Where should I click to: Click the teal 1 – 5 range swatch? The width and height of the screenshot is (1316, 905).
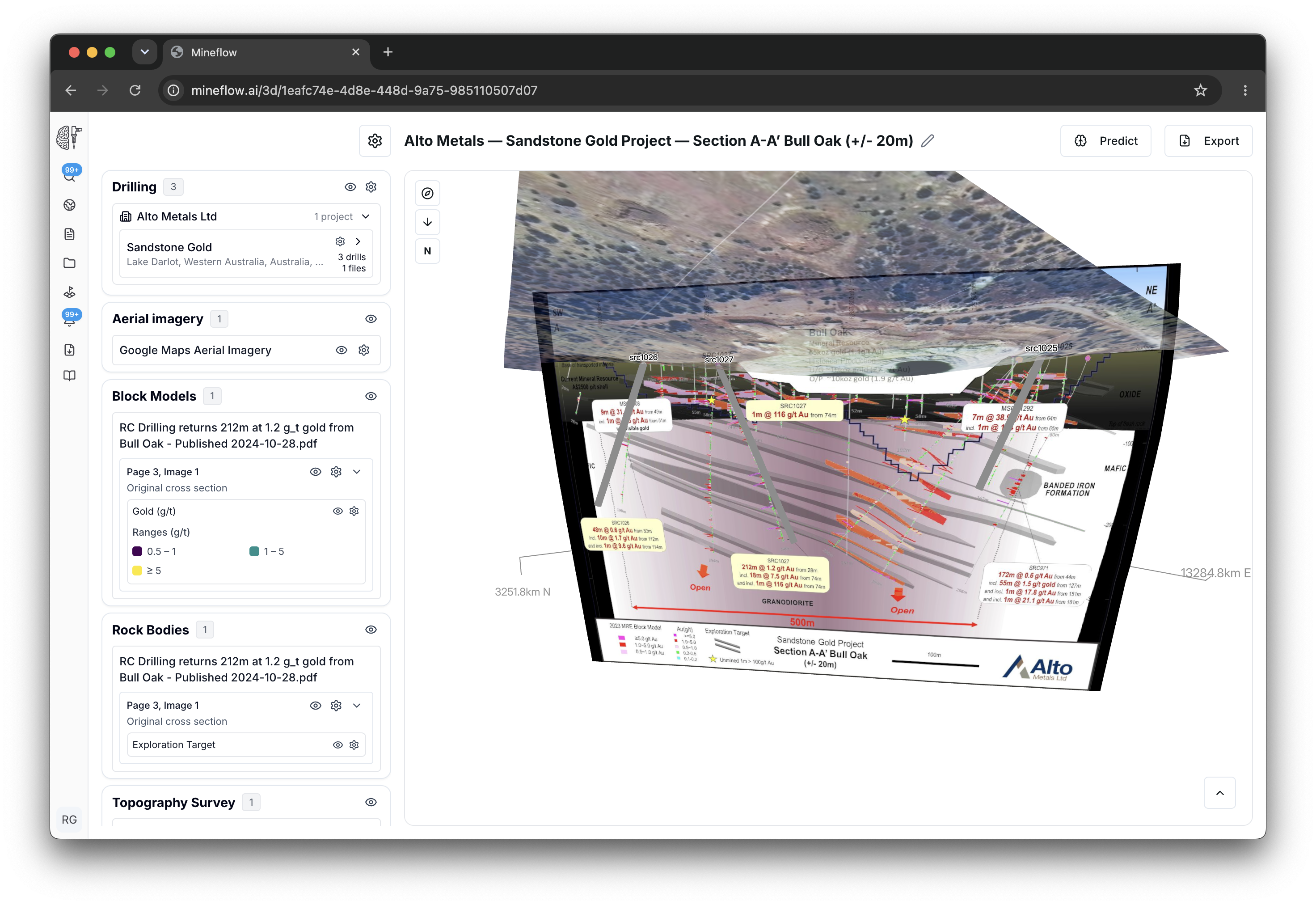point(254,552)
